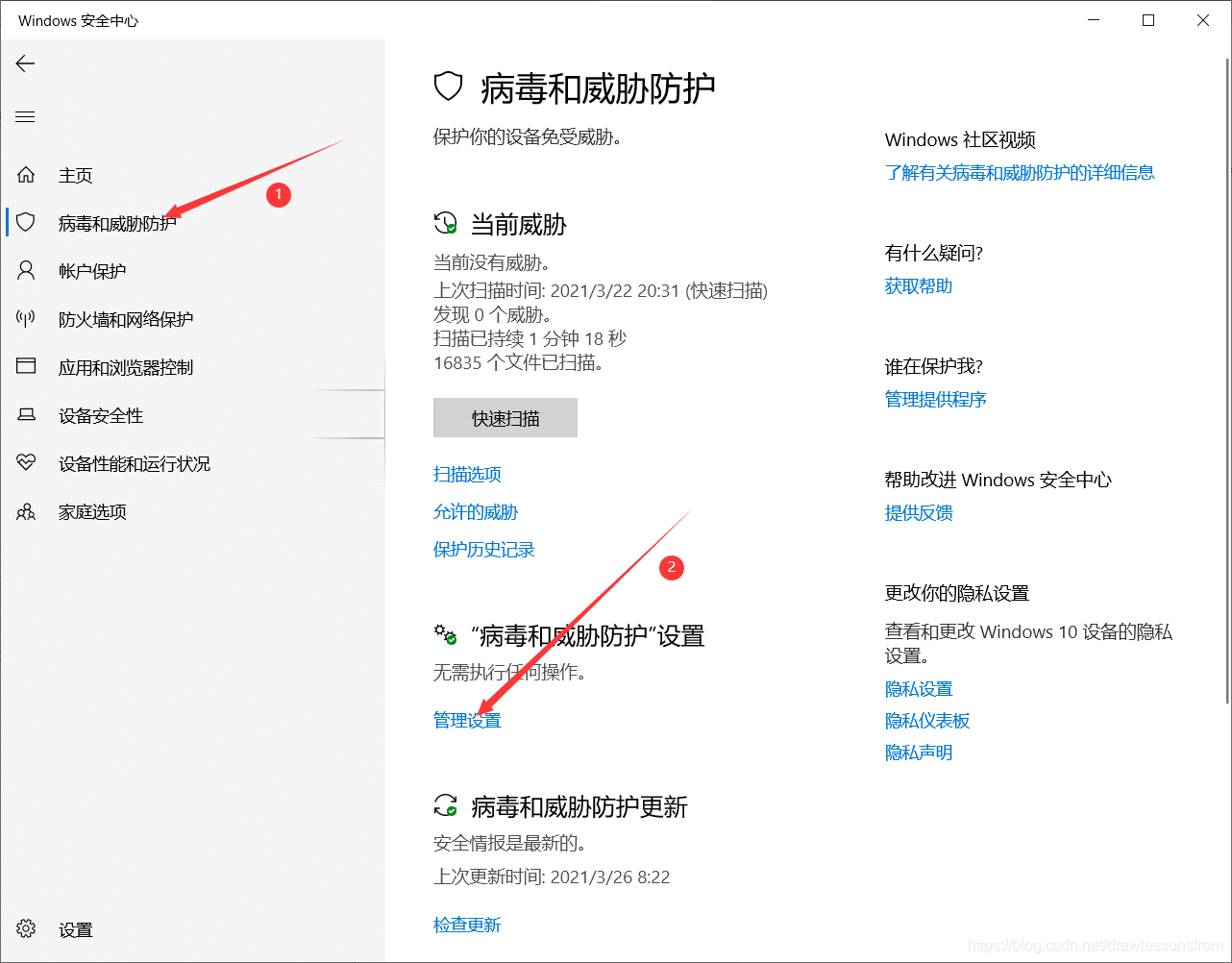Click the 谁在保护我? heading
The image size is (1232, 963).
pyautogui.click(x=934, y=366)
